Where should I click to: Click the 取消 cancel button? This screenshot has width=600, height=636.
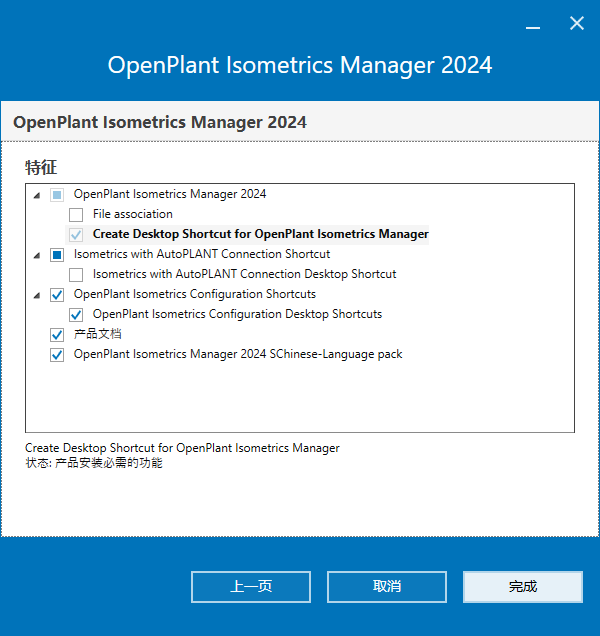(387, 587)
